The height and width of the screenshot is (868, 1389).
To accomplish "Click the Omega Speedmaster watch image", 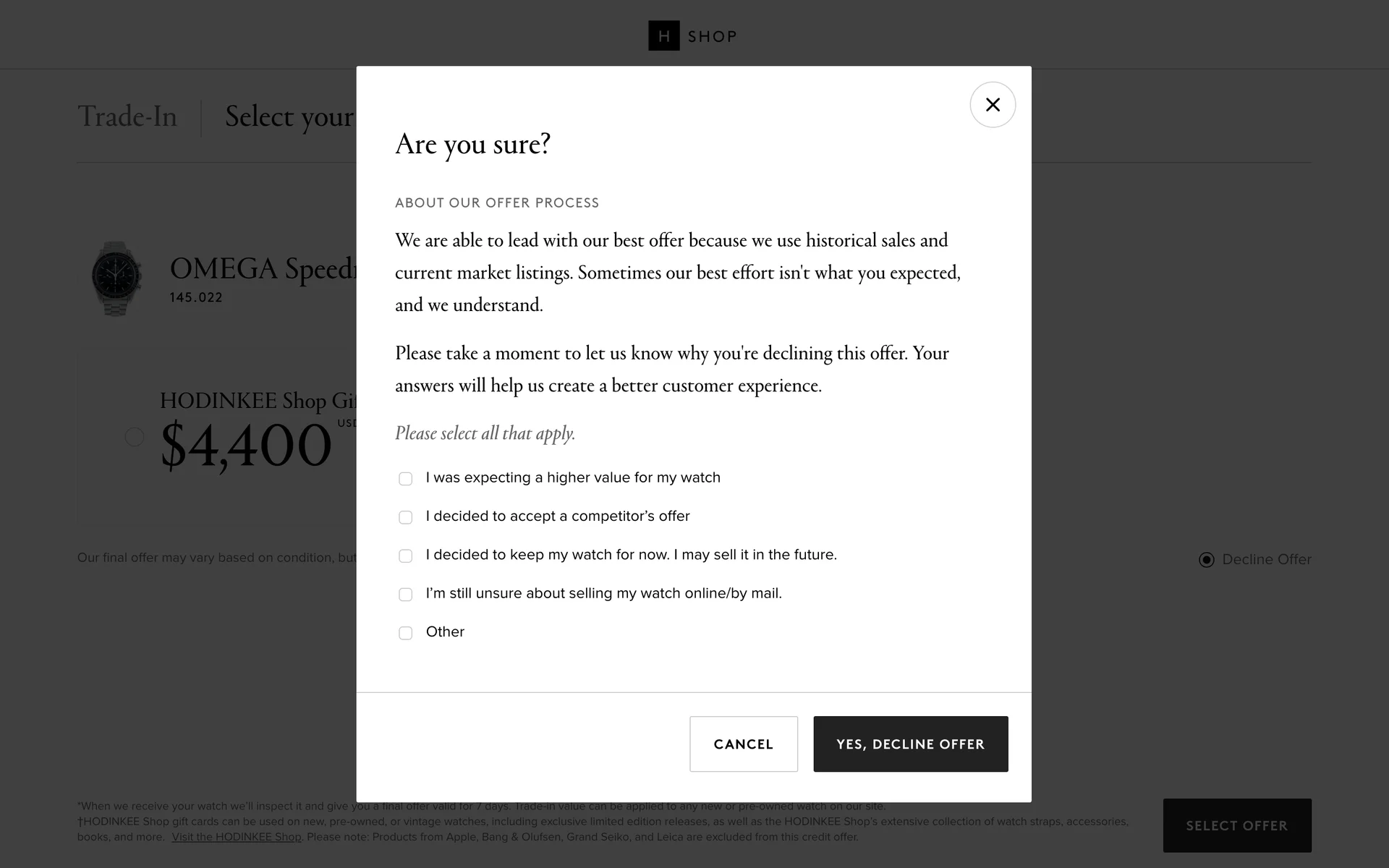I will pos(116,278).
